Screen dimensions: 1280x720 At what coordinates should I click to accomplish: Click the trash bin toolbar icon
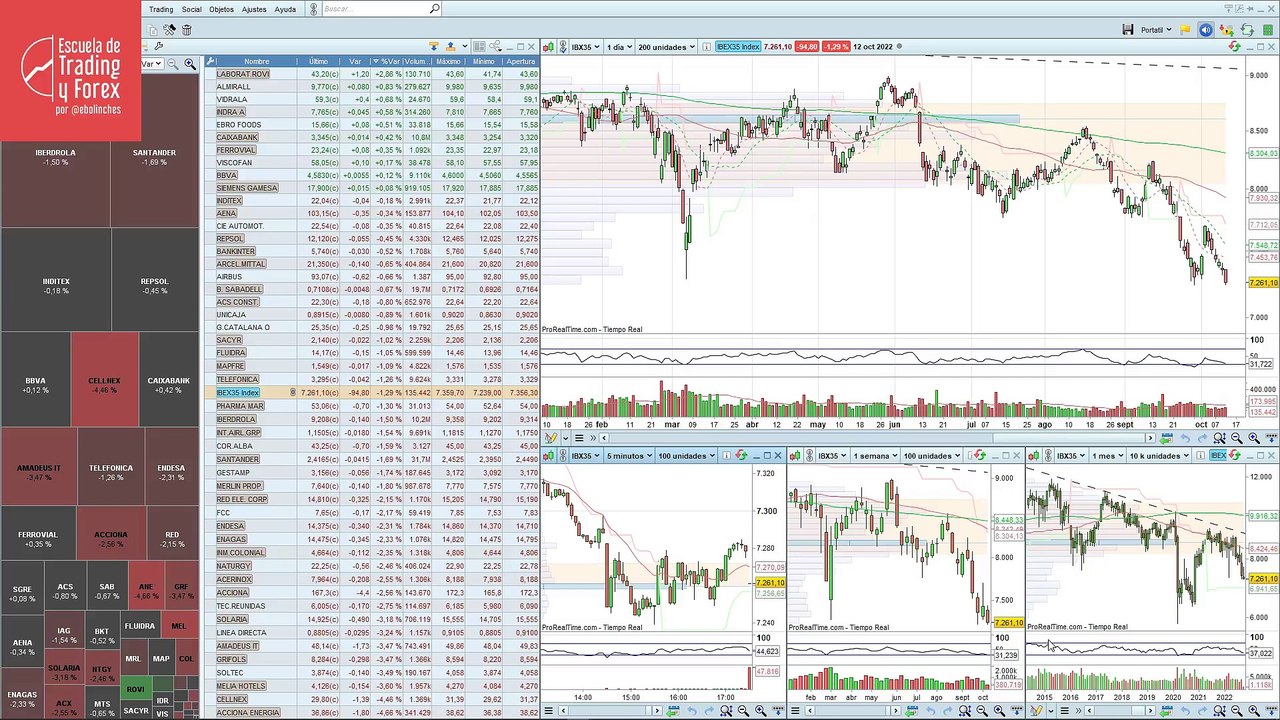pyautogui.click(x=186, y=30)
